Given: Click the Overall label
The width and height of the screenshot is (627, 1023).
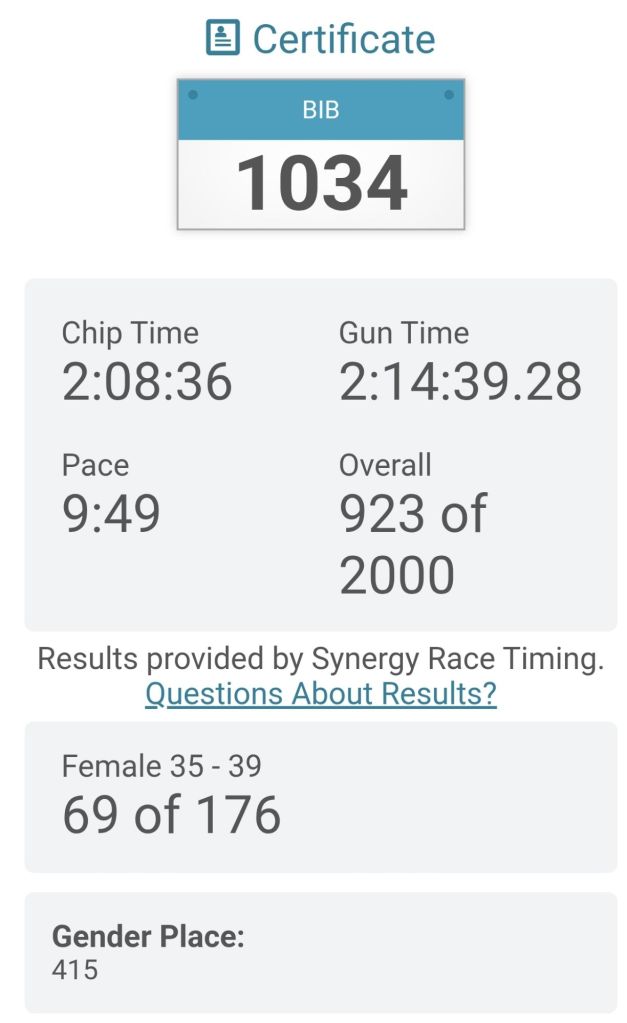Looking at the screenshot, I should pyautogui.click(x=385, y=465).
